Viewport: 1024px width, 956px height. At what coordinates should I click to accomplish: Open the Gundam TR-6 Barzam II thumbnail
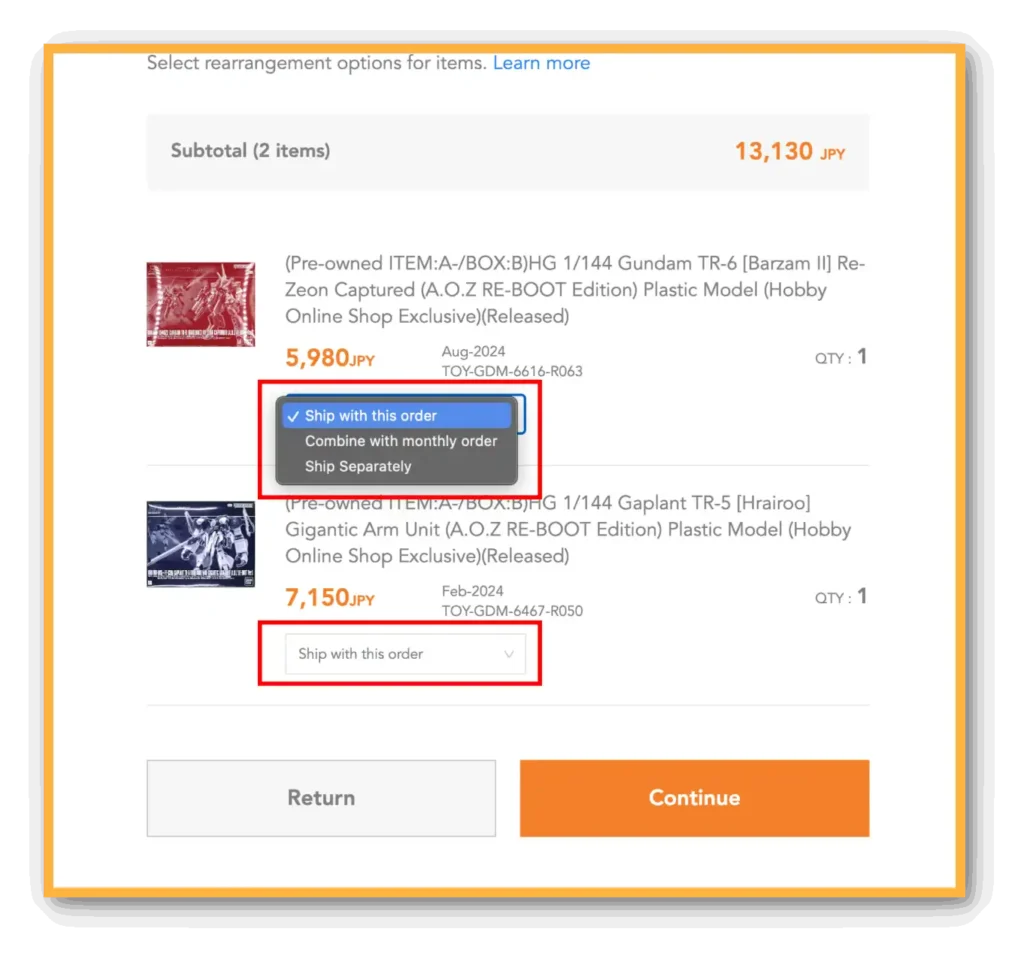(x=200, y=304)
